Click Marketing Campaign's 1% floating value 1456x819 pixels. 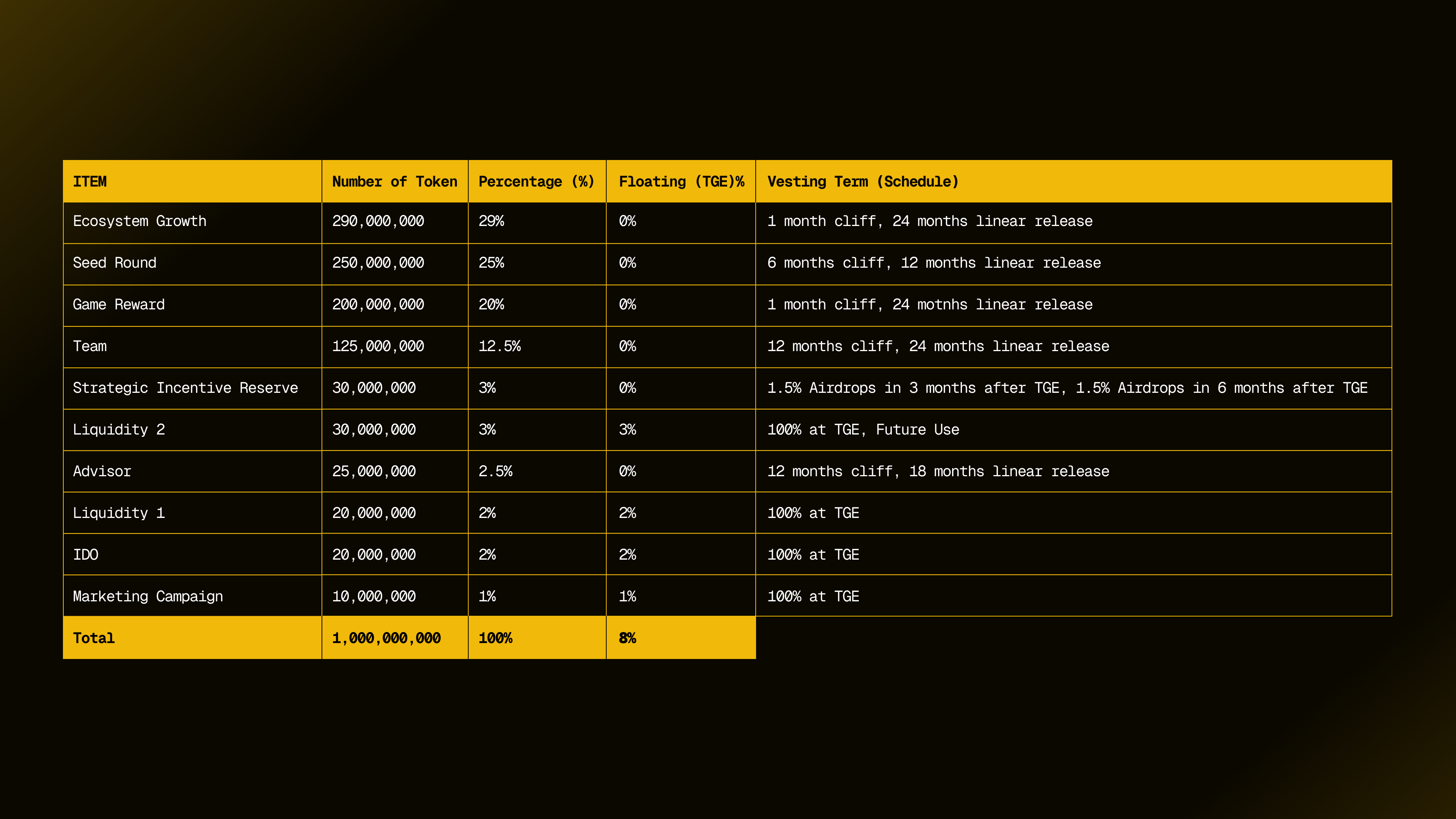(628, 596)
